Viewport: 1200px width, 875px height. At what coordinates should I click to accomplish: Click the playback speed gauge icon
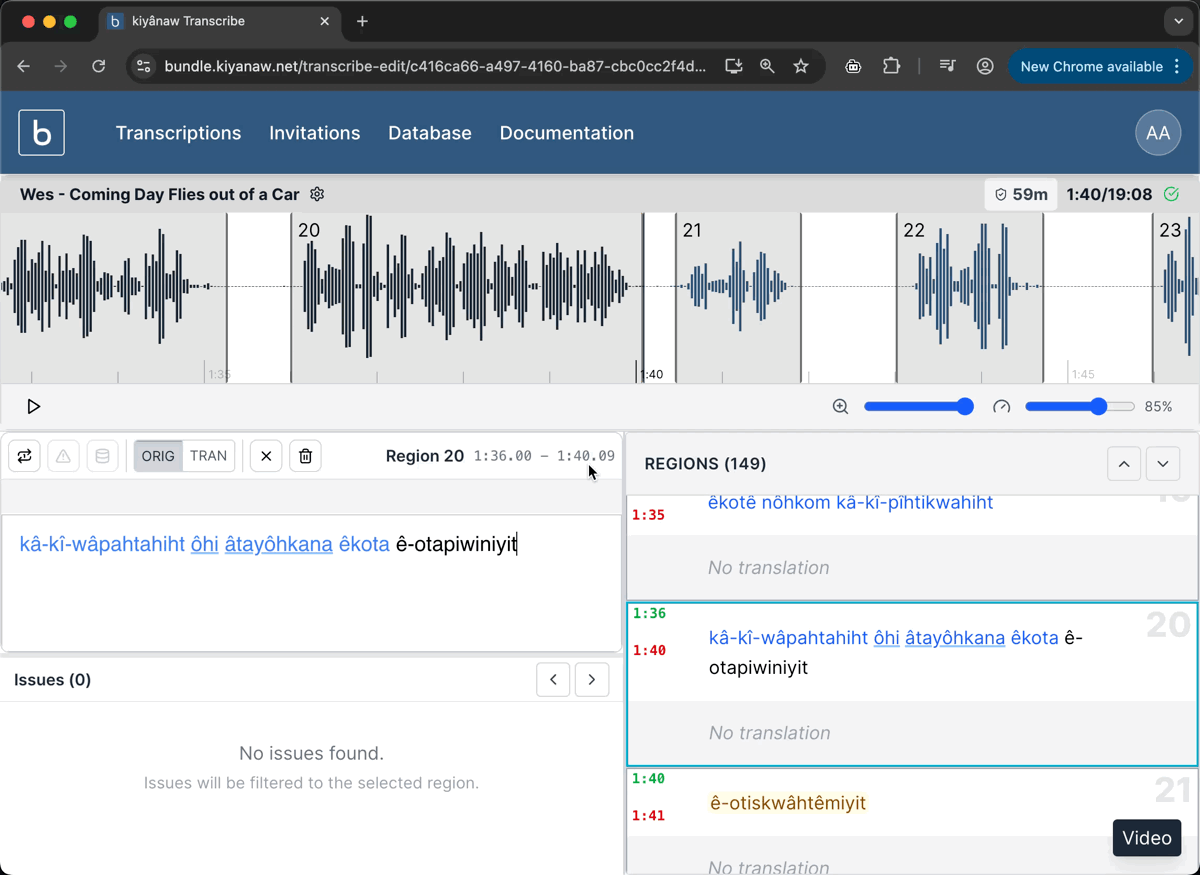pyautogui.click(x=1001, y=407)
